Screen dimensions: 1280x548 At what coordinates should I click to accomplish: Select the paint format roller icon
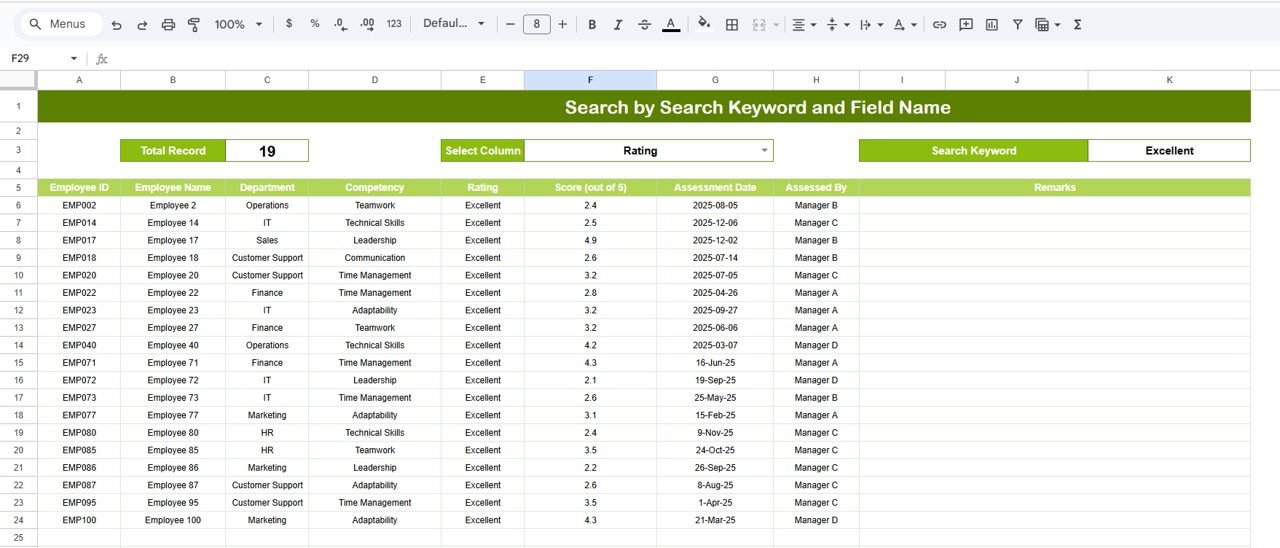194,24
